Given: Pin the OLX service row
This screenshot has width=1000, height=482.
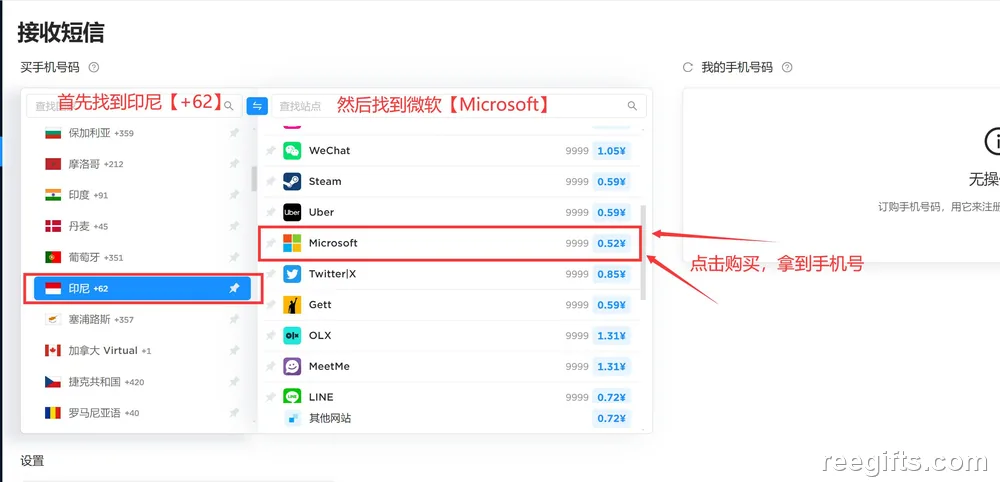Looking at the screenshot, I should [270, 335].
